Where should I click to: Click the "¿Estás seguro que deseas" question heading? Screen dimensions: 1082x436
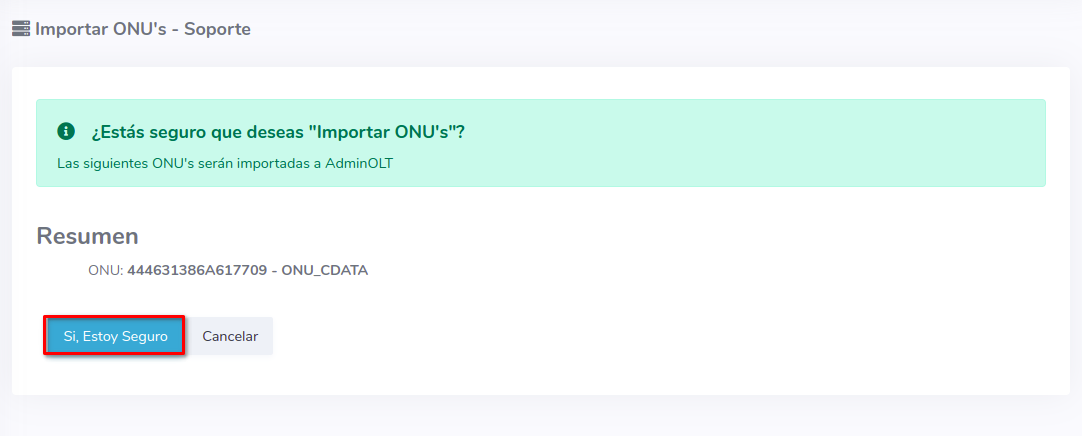tap(188, 132)
